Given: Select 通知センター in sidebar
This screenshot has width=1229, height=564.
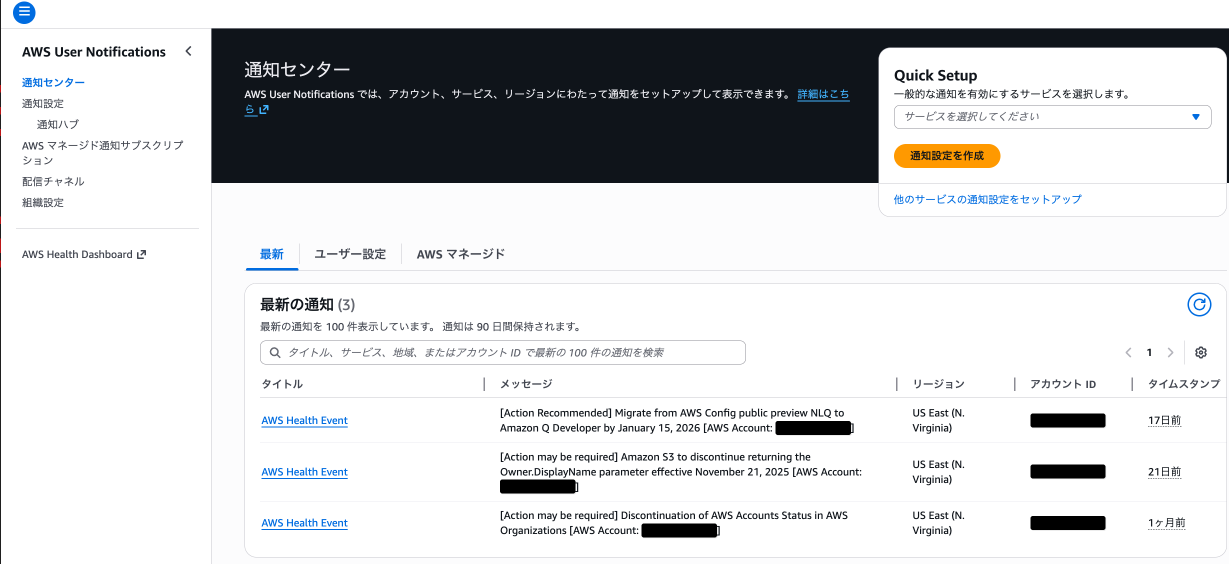Looking at the screenshot, I should coord(53,82).
